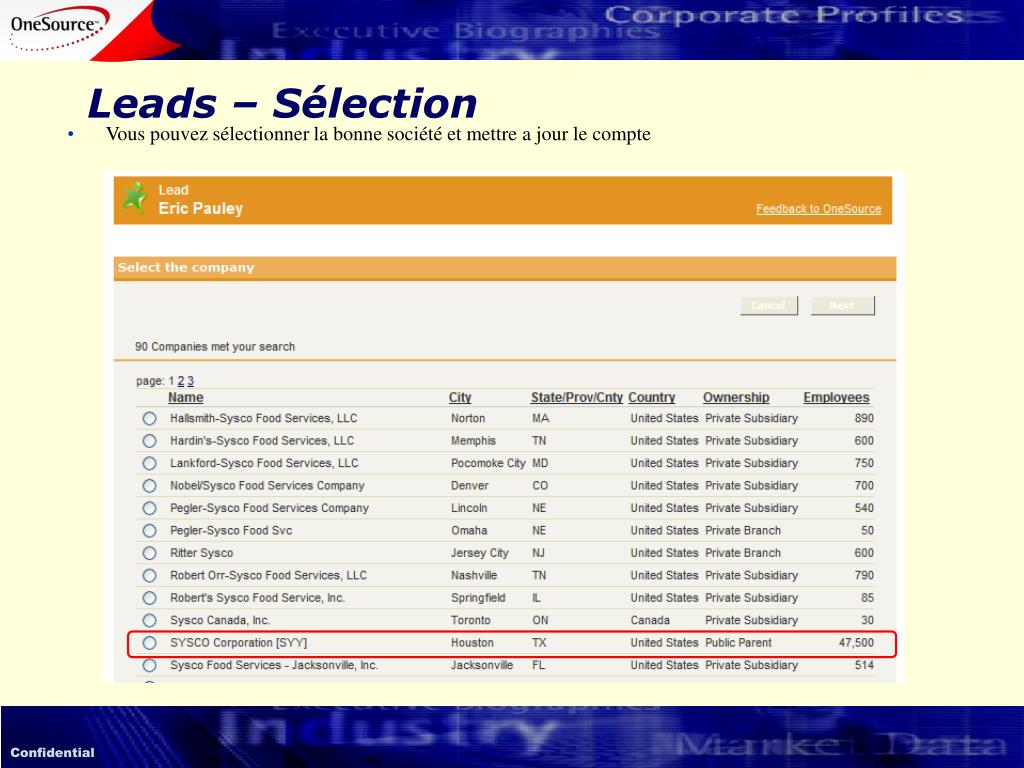Go to results page 2

pyautogui.click(x=181, y=381)
